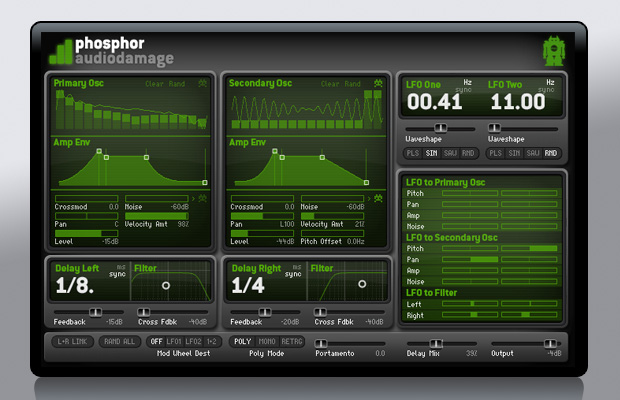Screen dimensions: 620x400
Task: Click the Output level slider handle
Action: point(550,343)
